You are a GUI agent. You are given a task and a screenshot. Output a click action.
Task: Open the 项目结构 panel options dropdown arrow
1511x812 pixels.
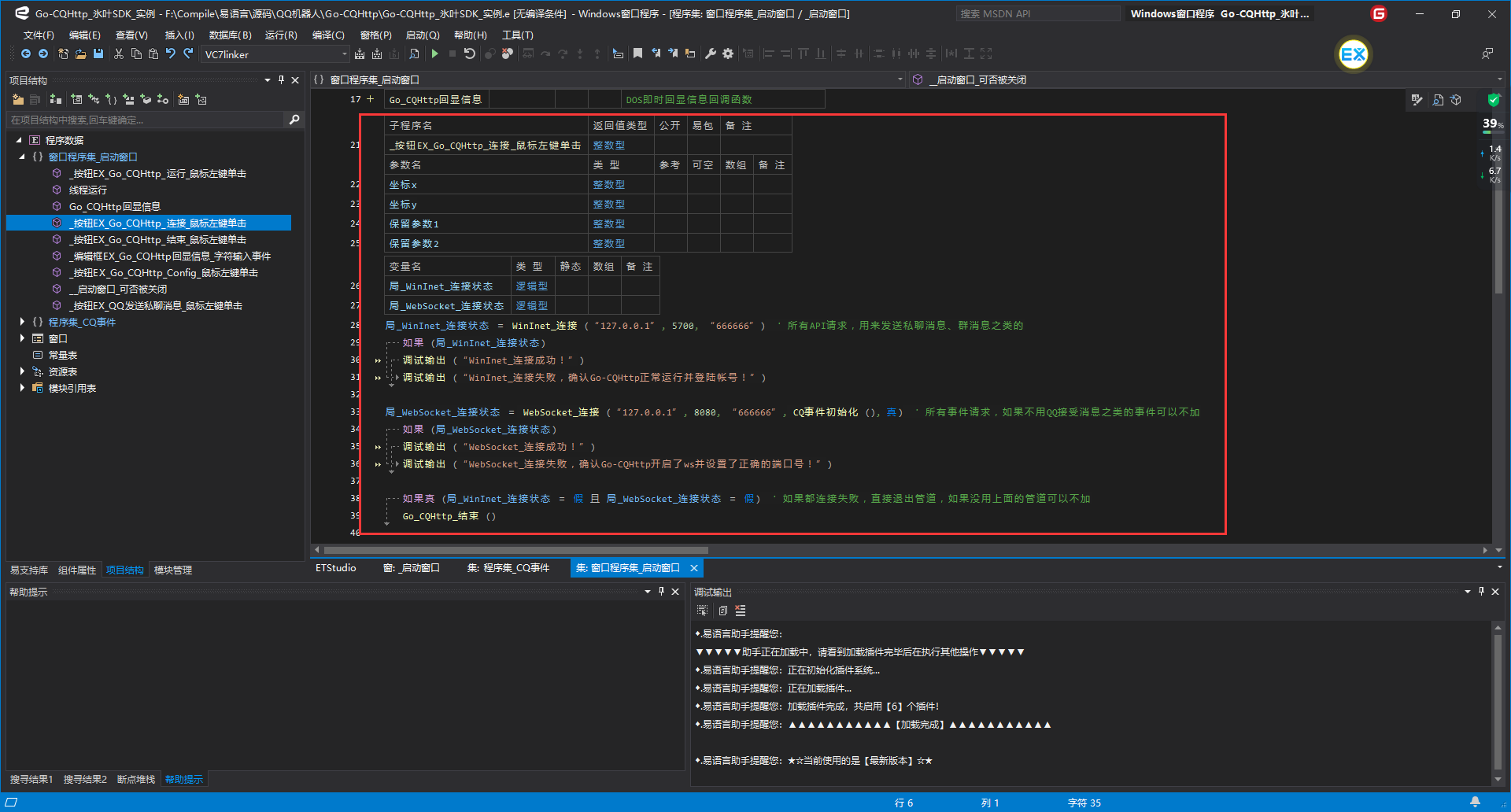[x=268, y=80]
